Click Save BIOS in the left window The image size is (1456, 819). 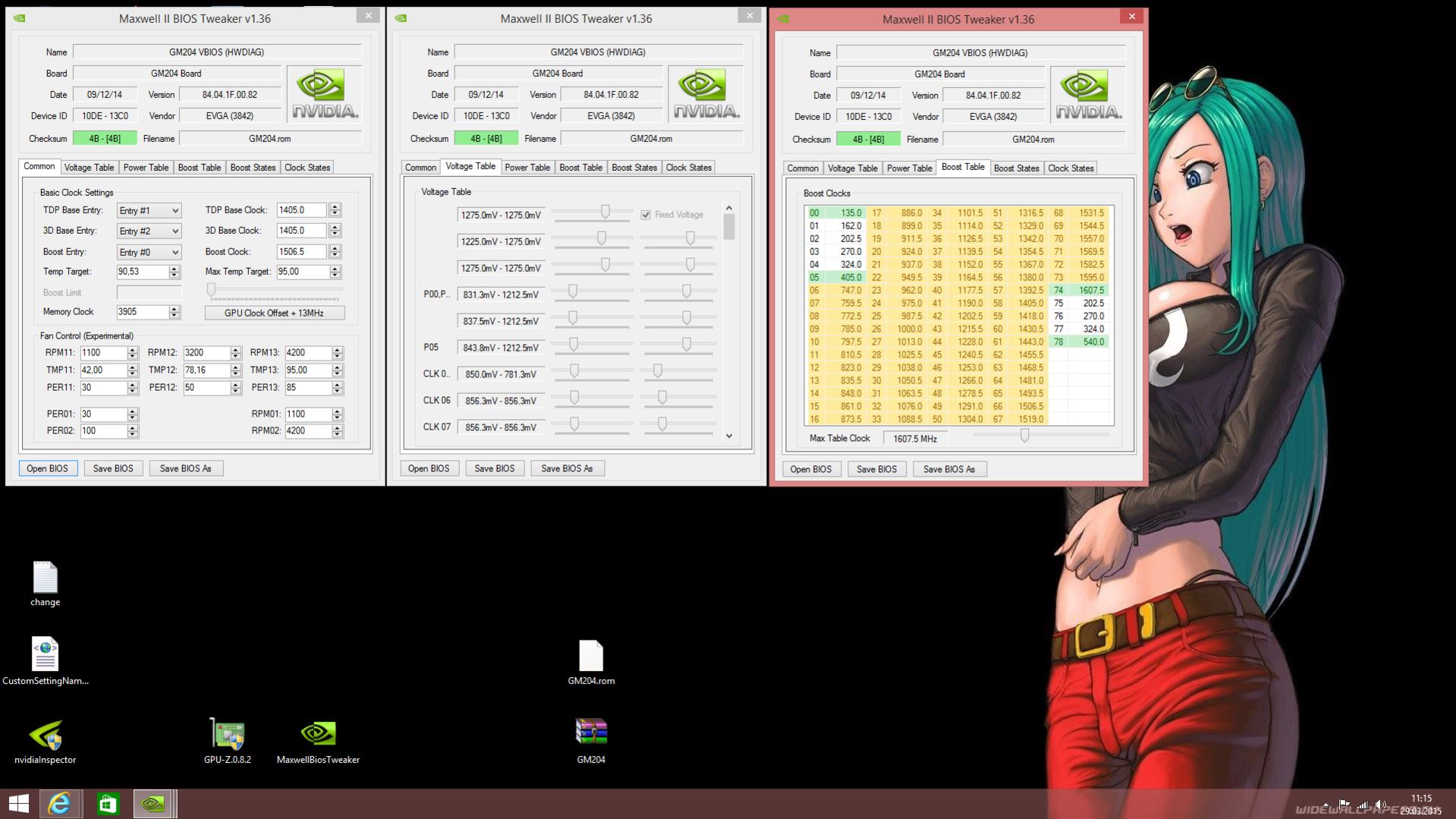click(113, 468)
